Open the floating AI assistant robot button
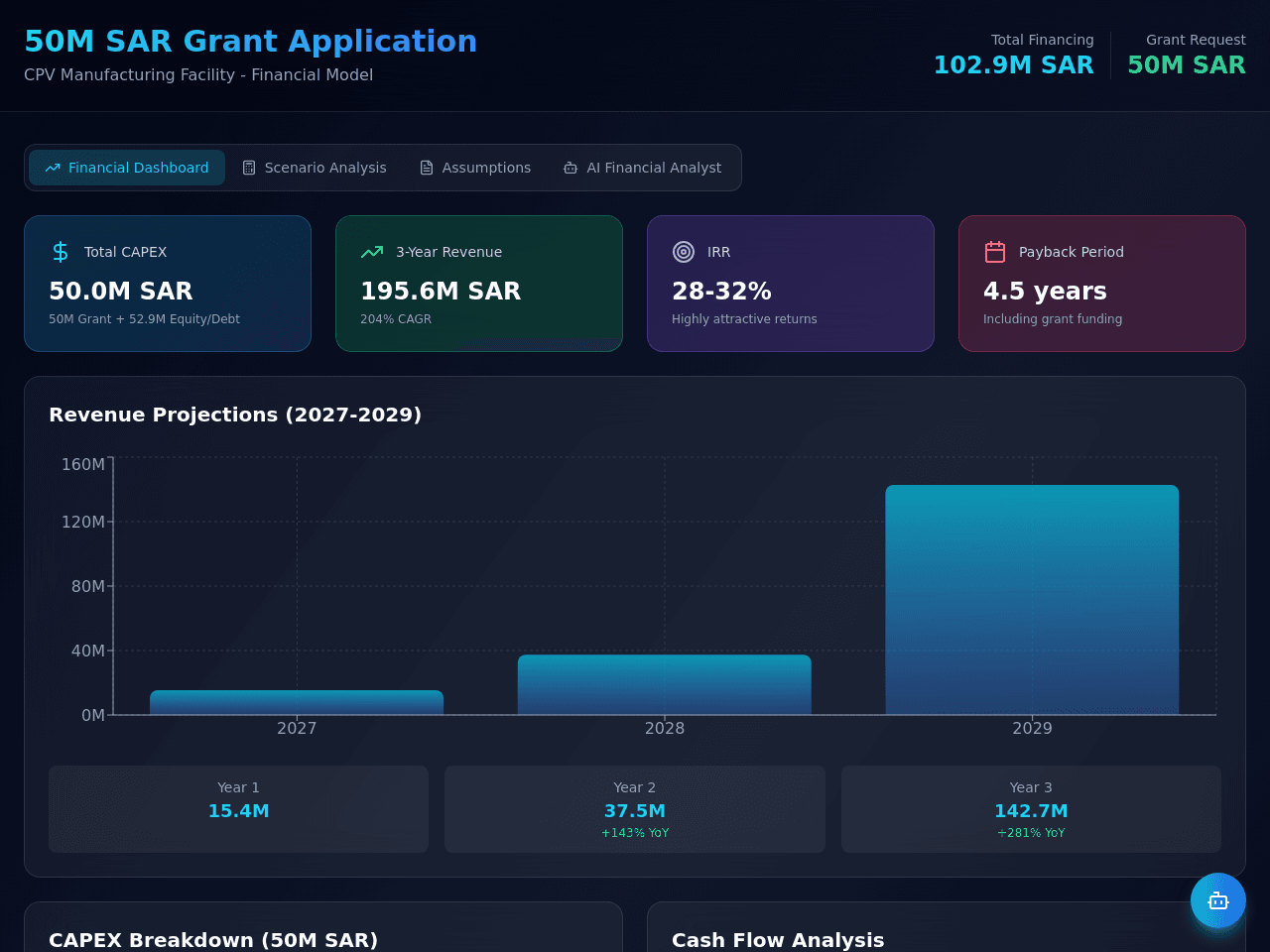The height and width of the screenshot is (952, 1270). (x=1218, y=900)
